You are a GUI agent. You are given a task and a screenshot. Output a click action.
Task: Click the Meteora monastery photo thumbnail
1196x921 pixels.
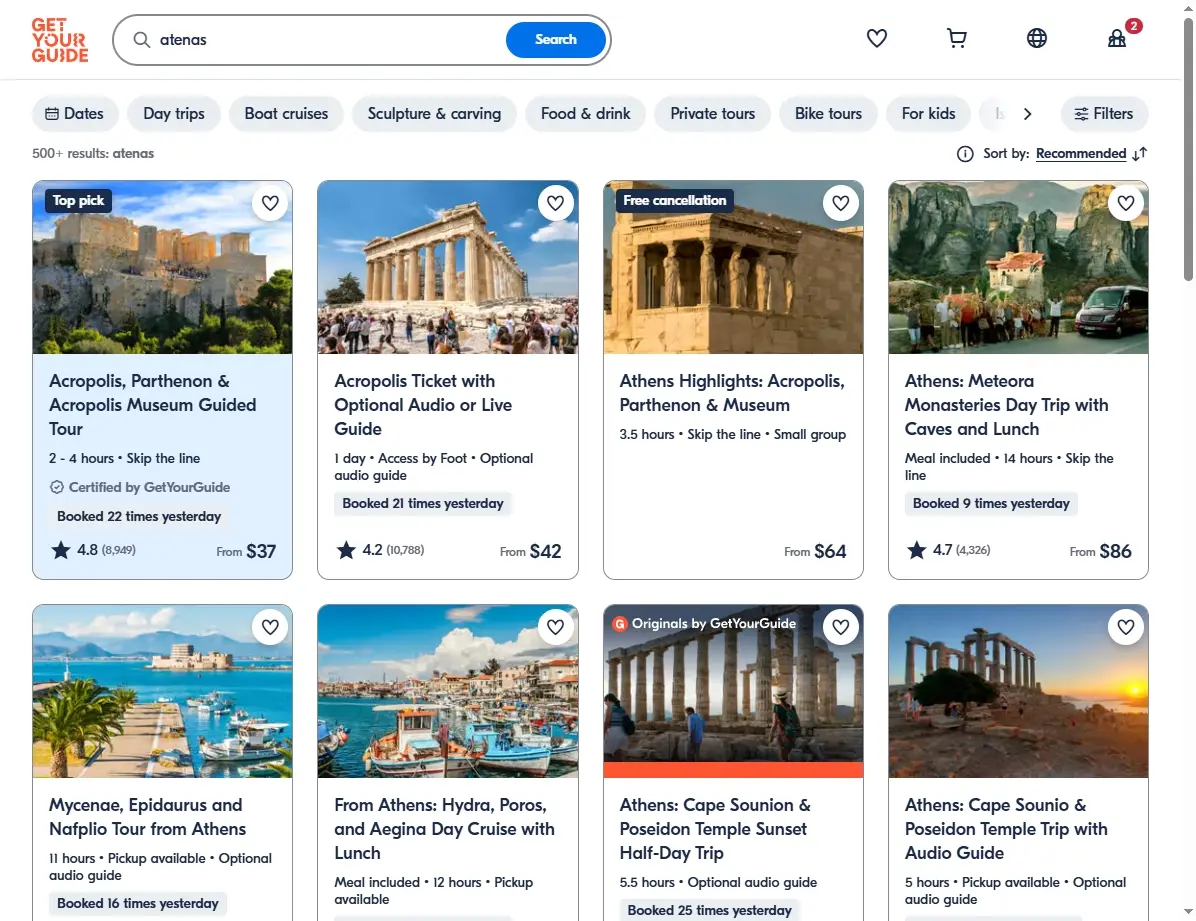(x=1018, y=267)
